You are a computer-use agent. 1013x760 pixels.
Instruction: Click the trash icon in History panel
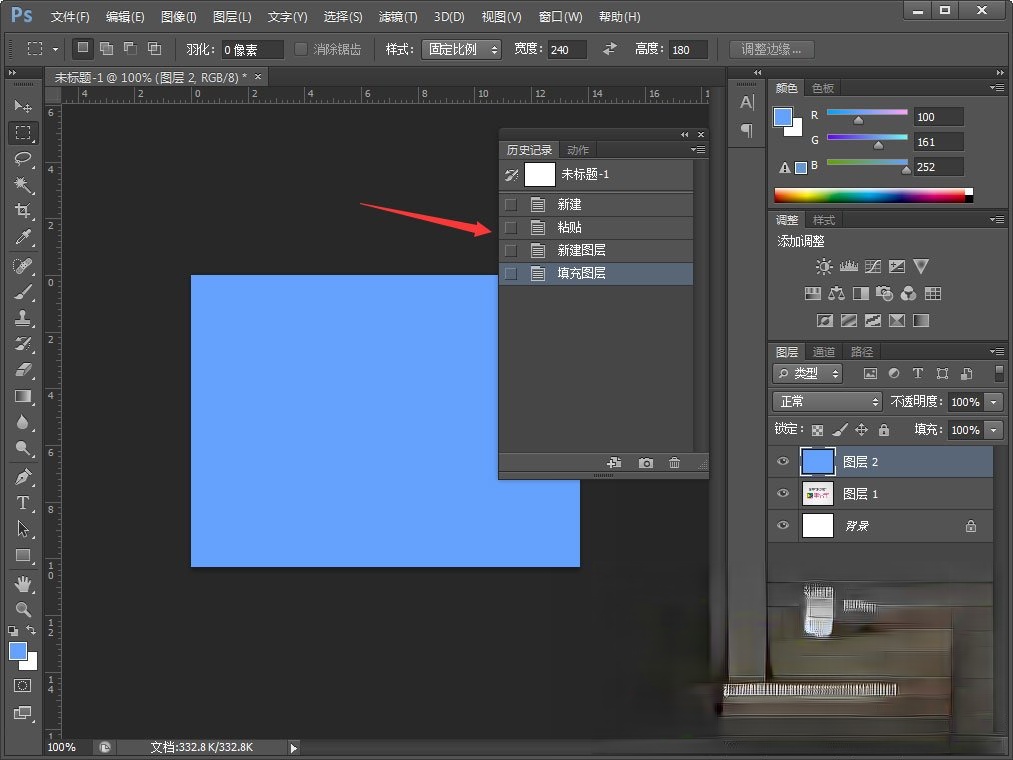pos(674,463)
